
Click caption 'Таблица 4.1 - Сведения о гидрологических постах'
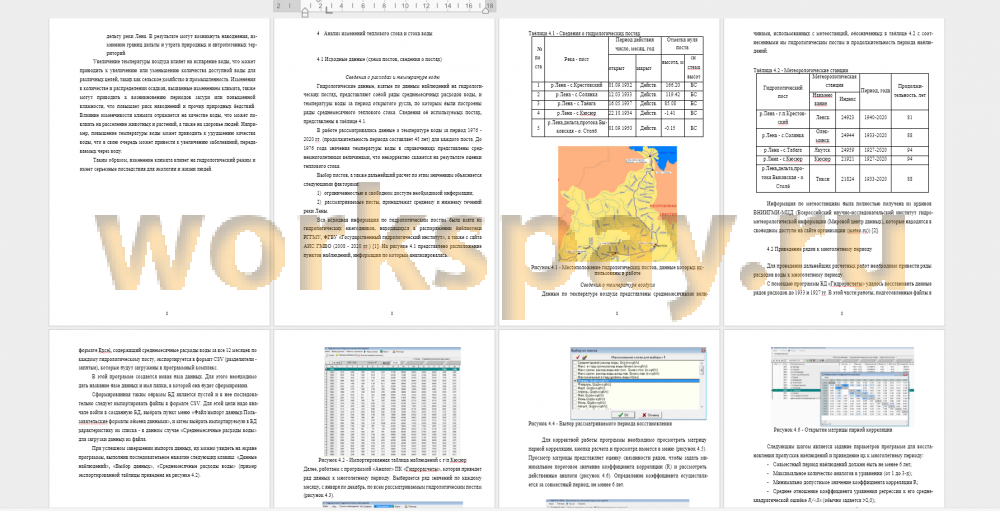[x=584, y=33]
